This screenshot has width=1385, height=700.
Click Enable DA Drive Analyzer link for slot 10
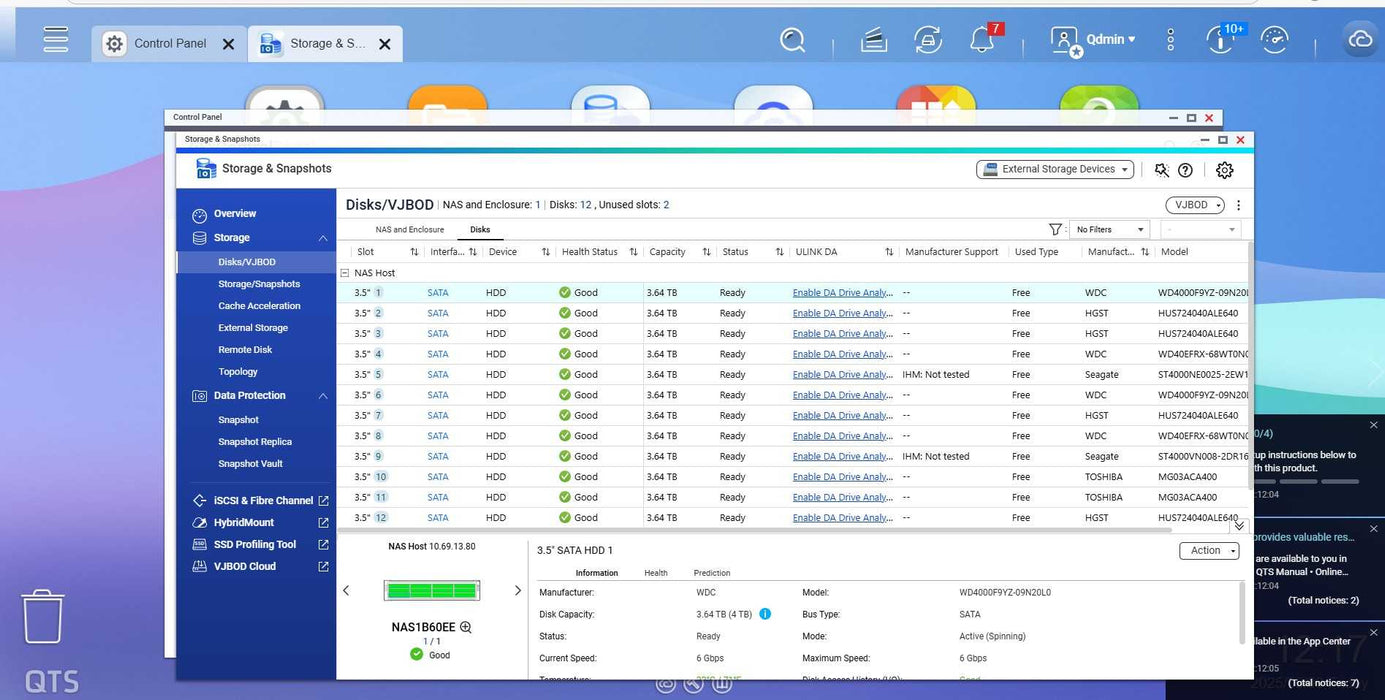(843, 477)
